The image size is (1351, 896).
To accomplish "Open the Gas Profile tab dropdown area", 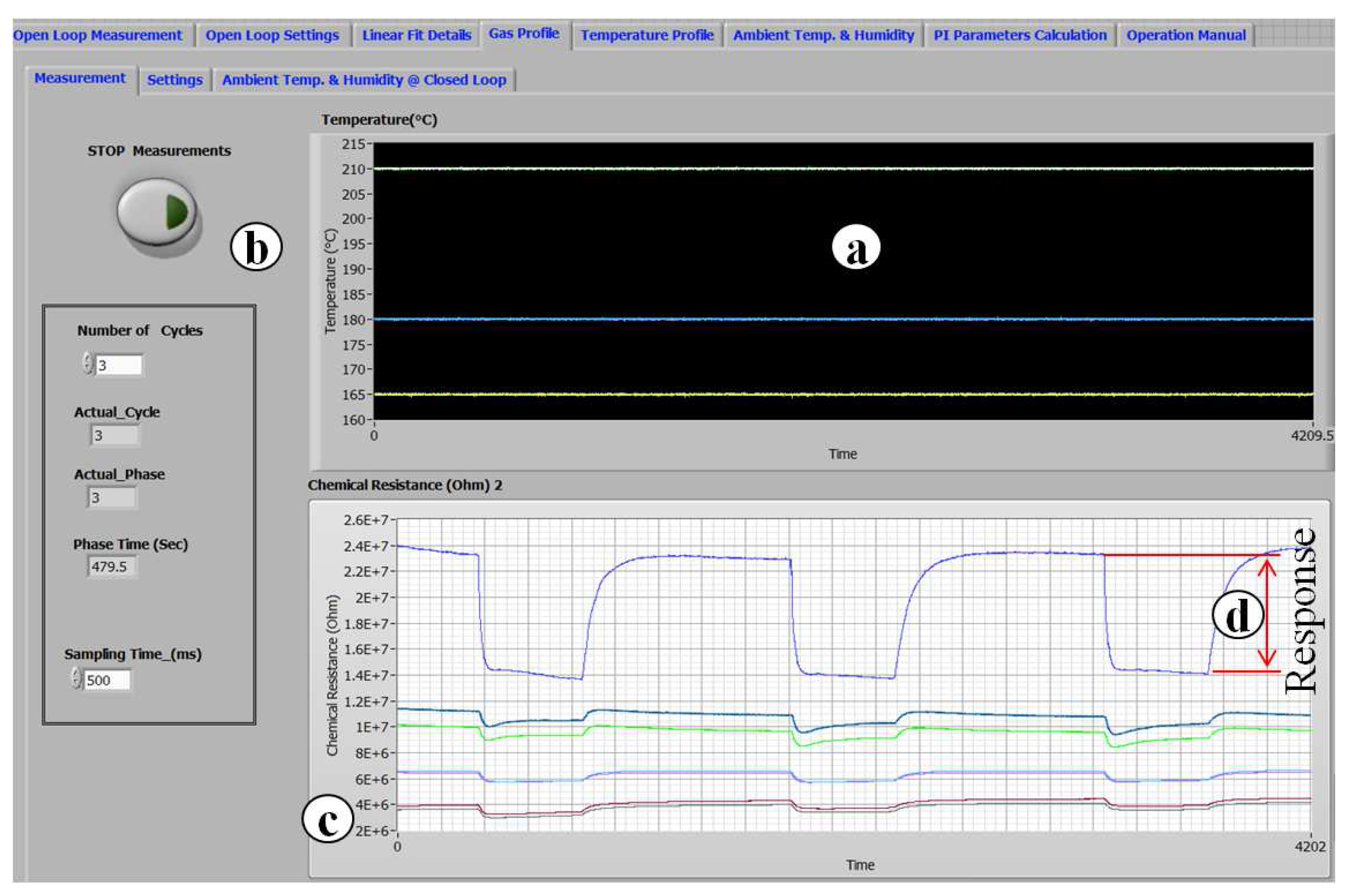I will (524, 34).
